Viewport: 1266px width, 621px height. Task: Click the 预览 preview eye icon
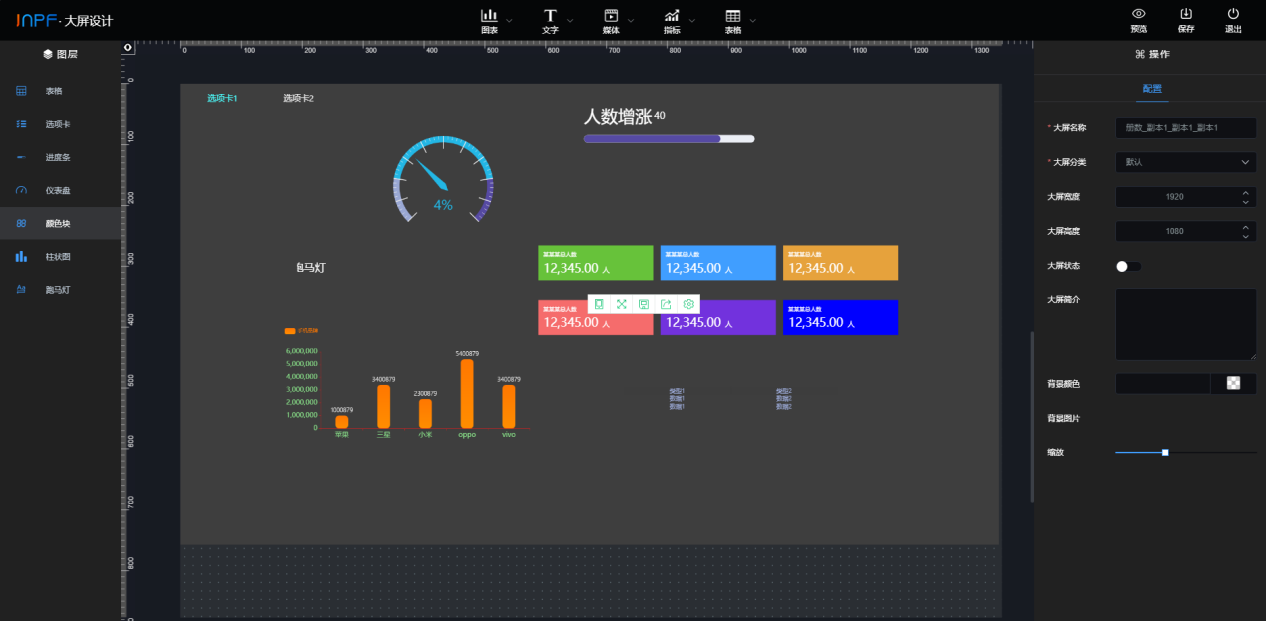point(1138,14)
